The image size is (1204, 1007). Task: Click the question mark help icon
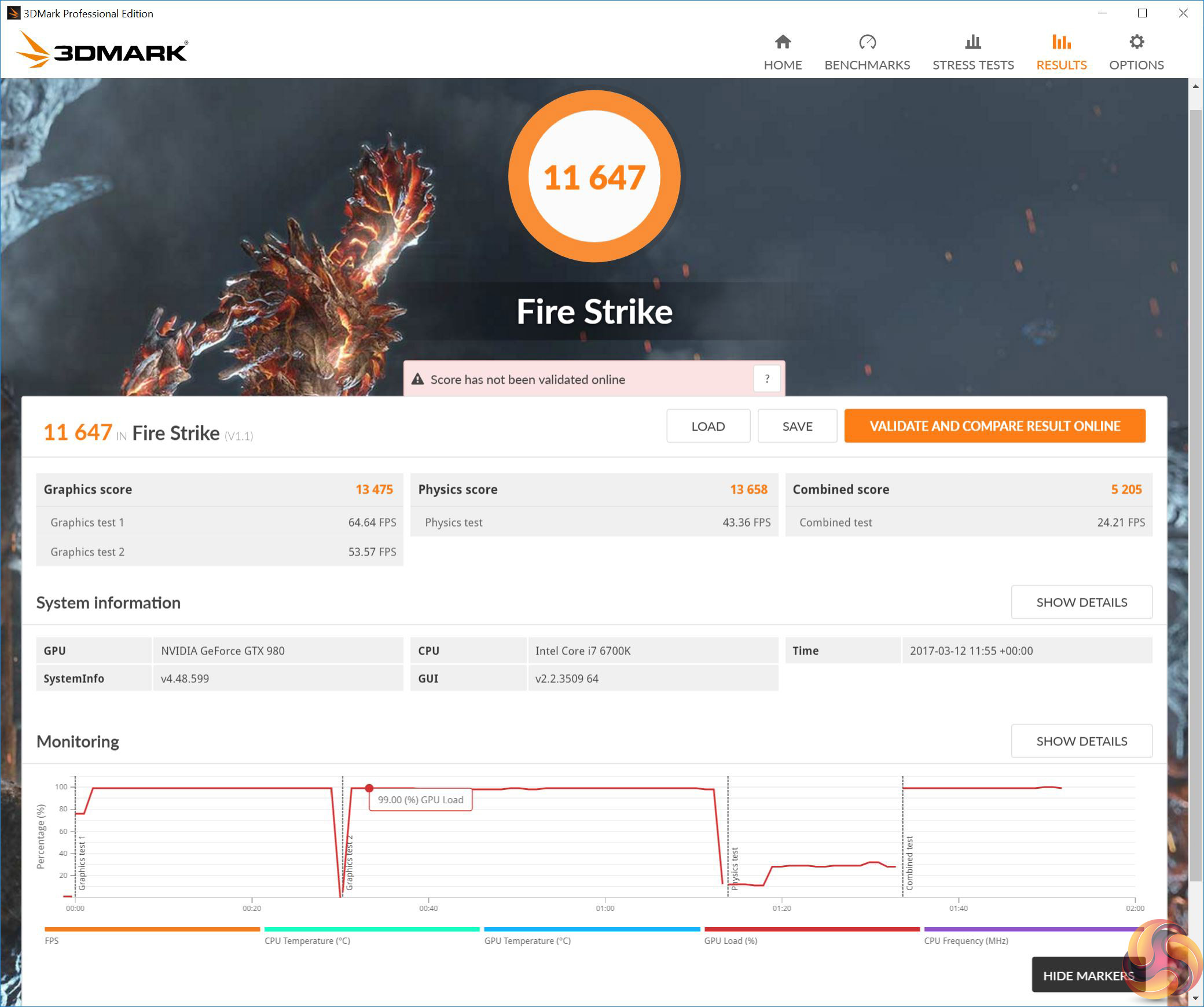click(x=767, y=379)
